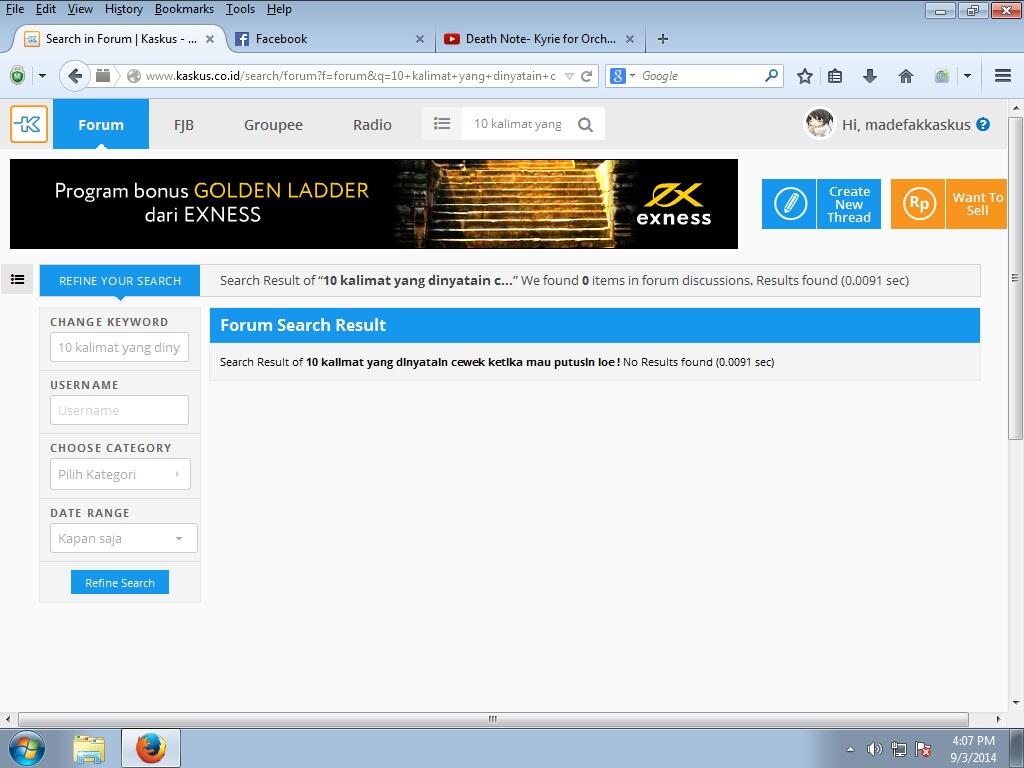
Task: Open the Tools menu
Action: (x=240, y=9)
